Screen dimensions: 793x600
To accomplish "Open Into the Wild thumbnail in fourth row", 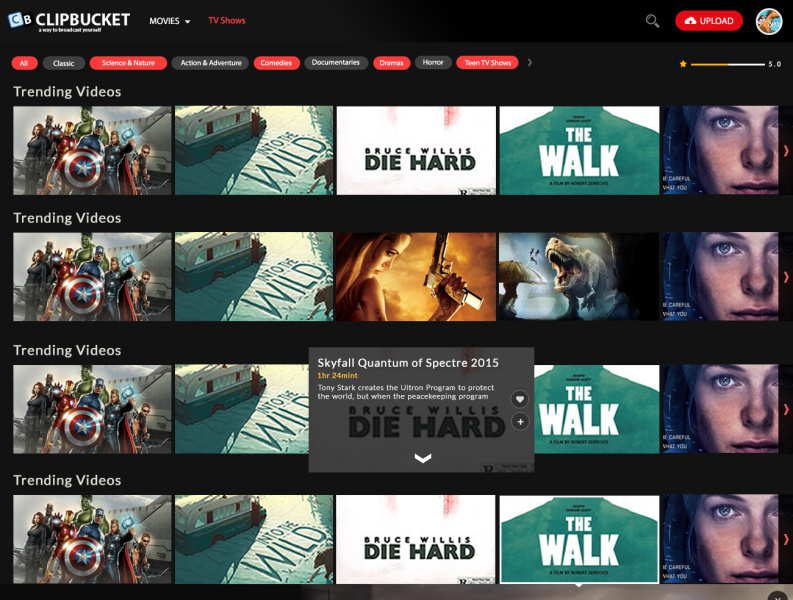I will pos(254,539).
